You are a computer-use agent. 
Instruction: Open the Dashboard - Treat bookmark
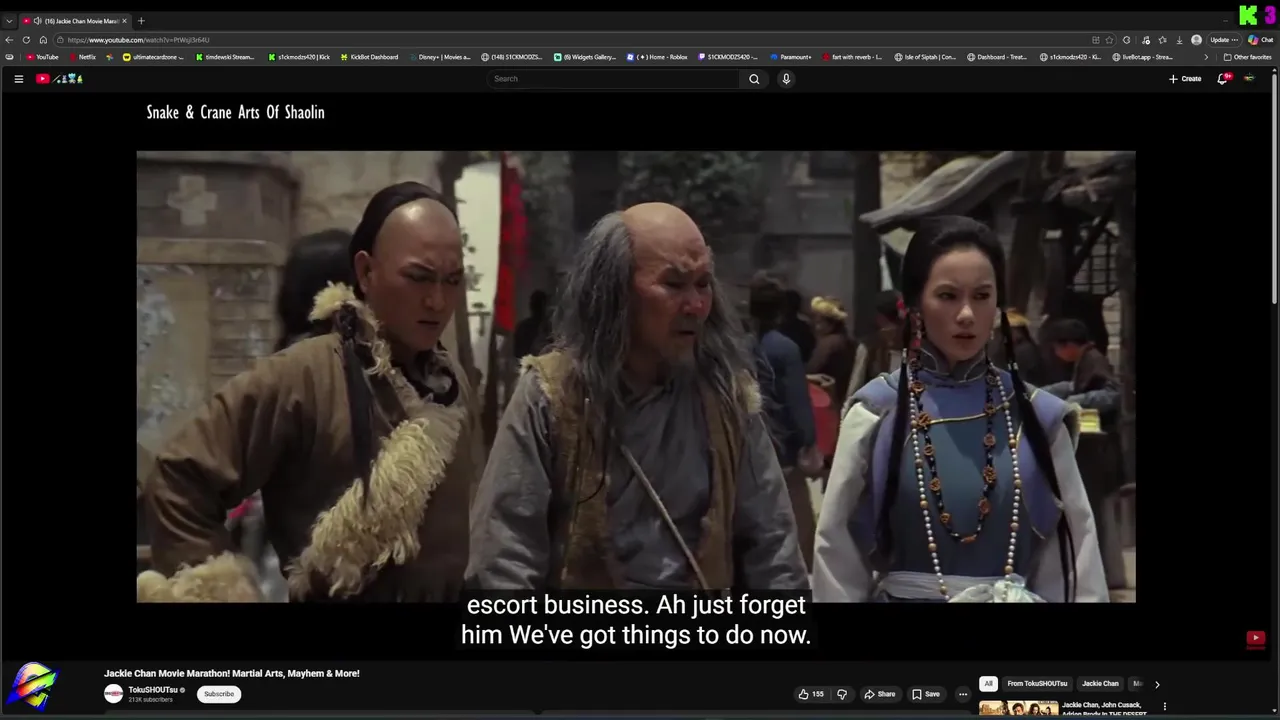[x=997, y=57]
